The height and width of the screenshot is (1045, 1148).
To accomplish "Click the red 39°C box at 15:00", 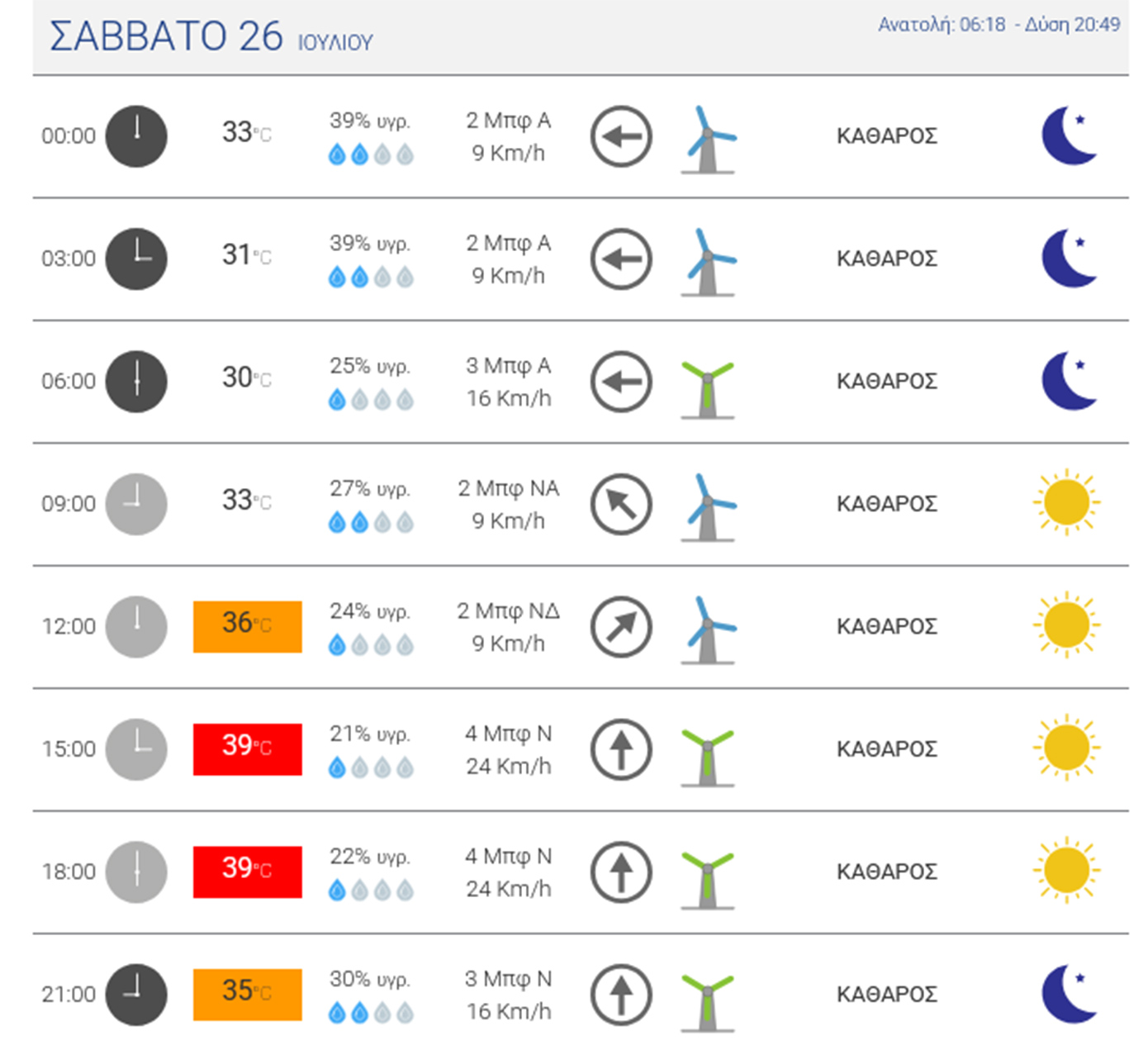I will tap(247, 749).
